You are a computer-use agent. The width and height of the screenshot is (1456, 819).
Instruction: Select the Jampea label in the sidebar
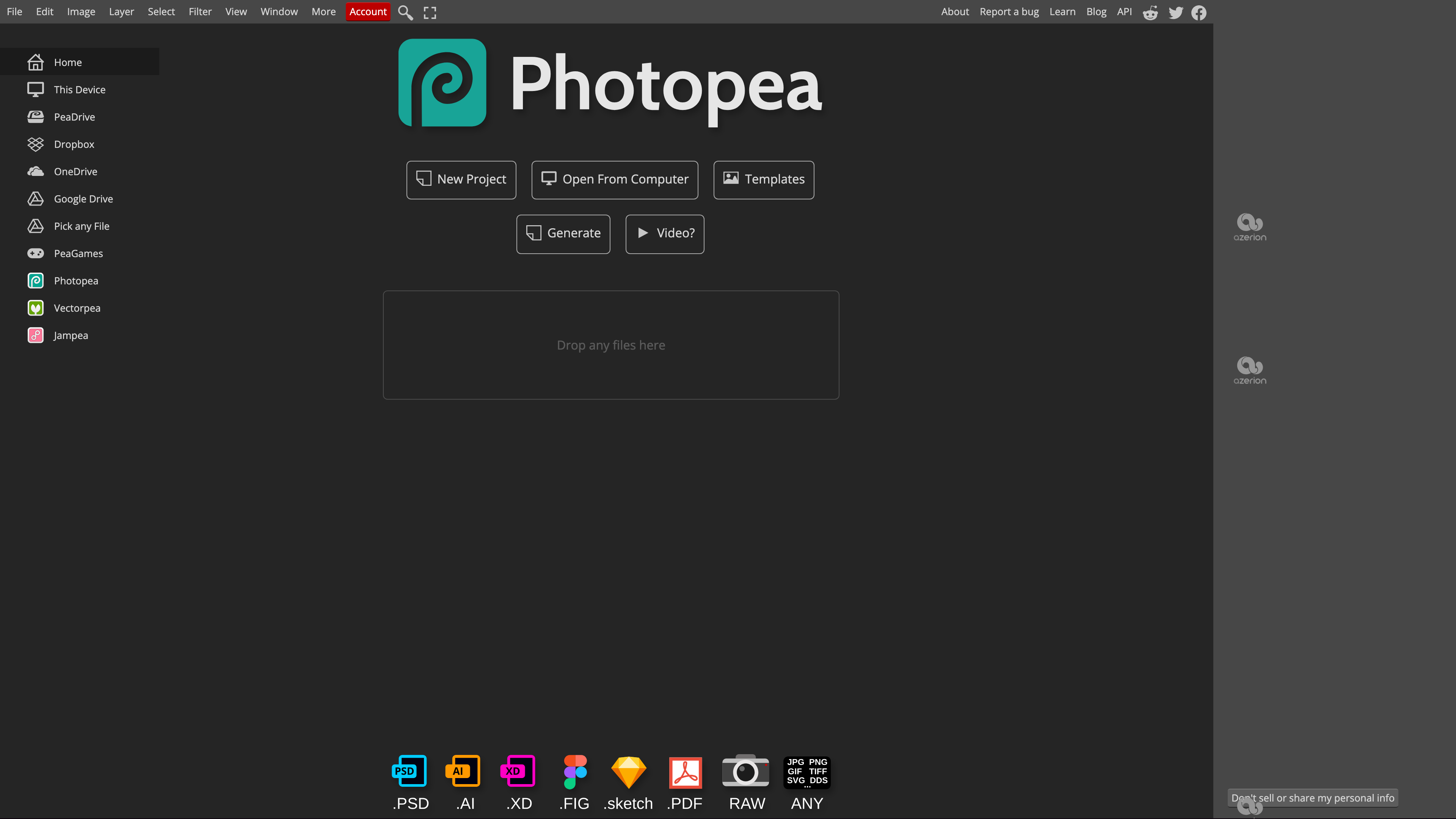pos(71,336)
